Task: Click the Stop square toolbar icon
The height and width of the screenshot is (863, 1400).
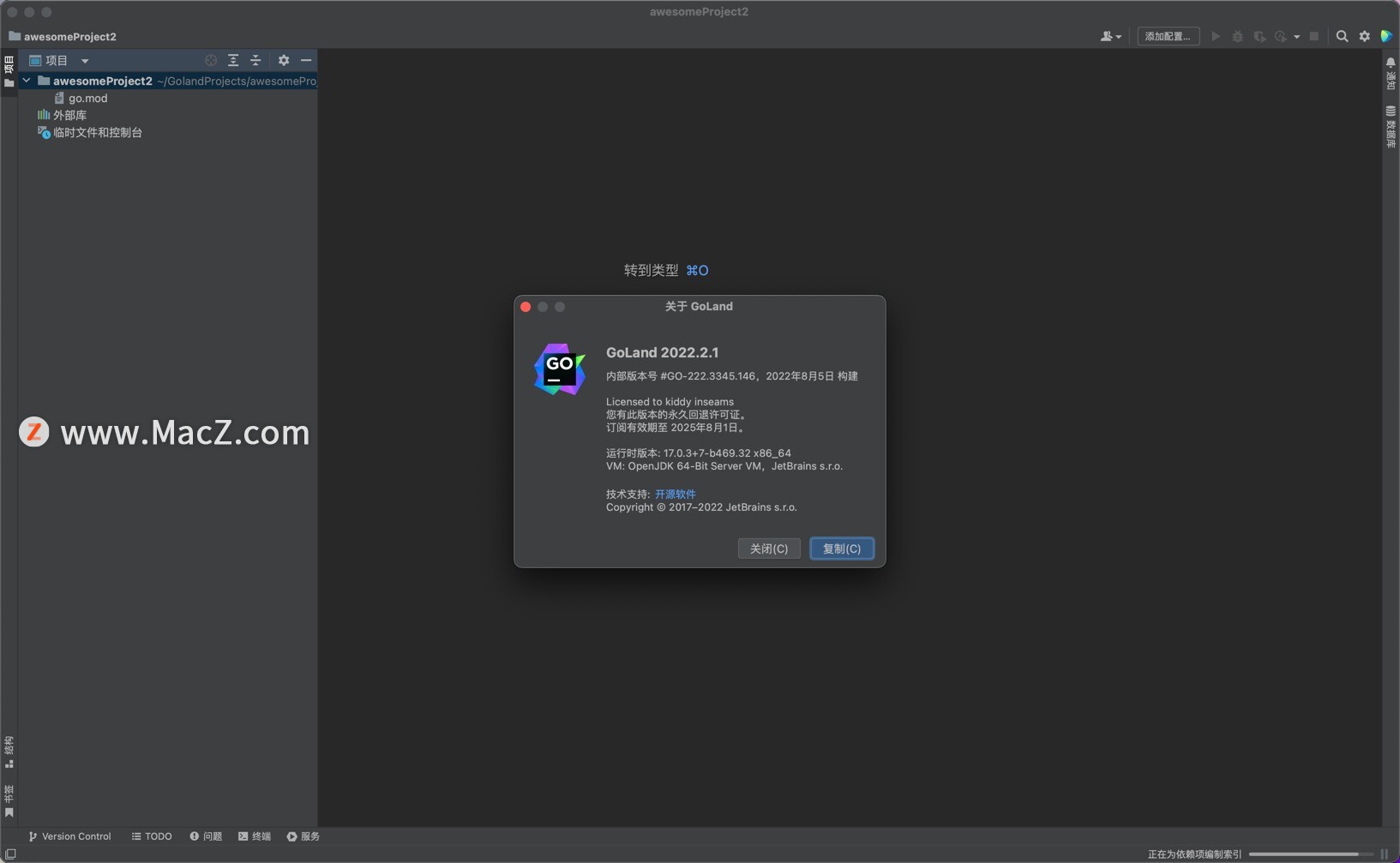Action: (x=1314, y=36)
